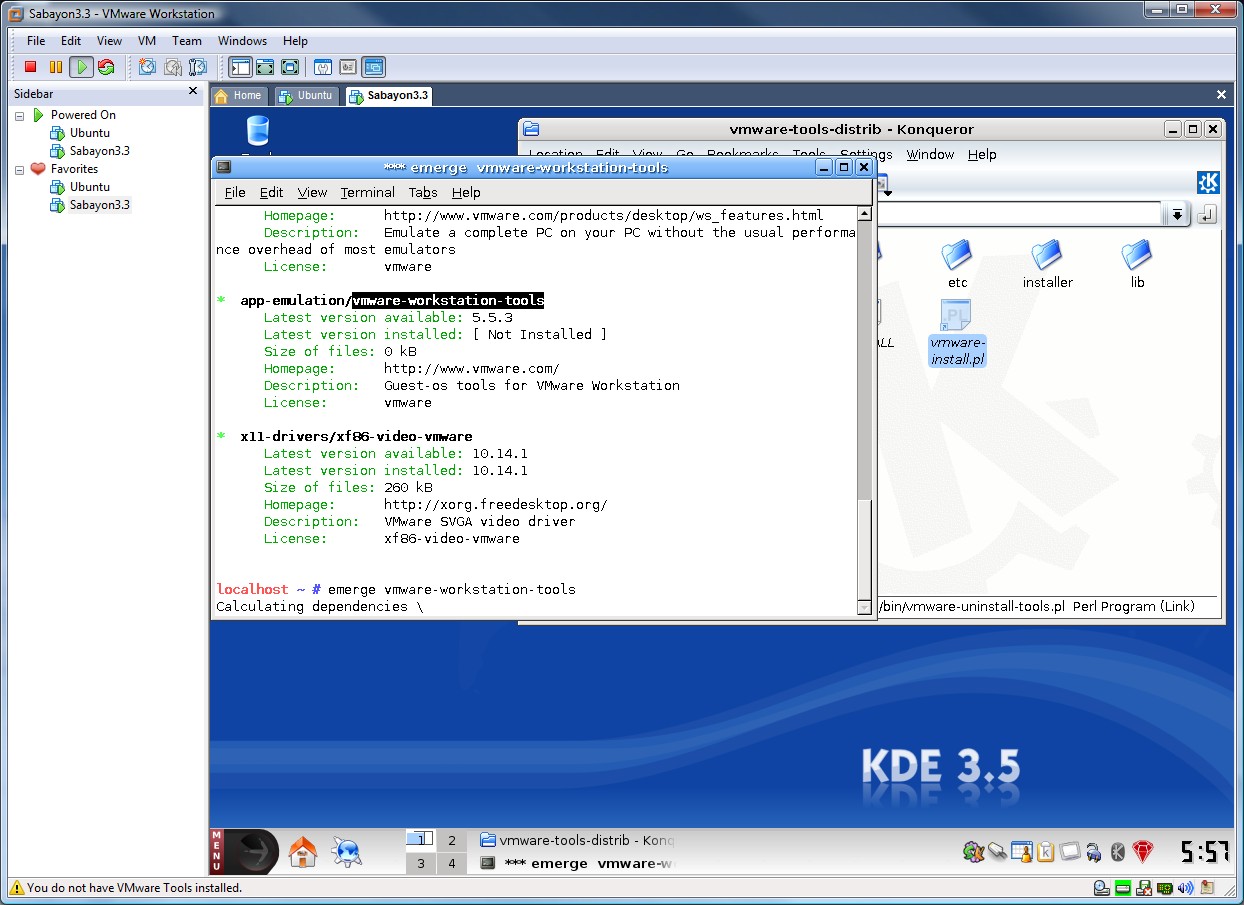Image resolution: width=1244 pixels, height=905 pixels.
Task: Enter full screen mode via toolbar icon
Action: click(290, 67)
